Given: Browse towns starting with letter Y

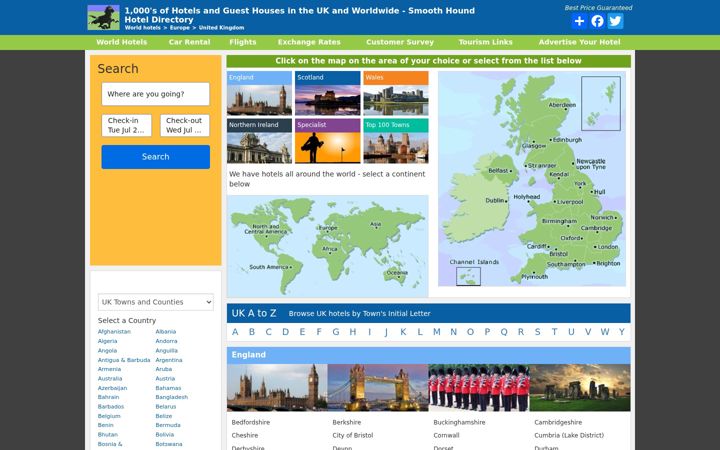Looking at the screenshot, I should 622,332.
